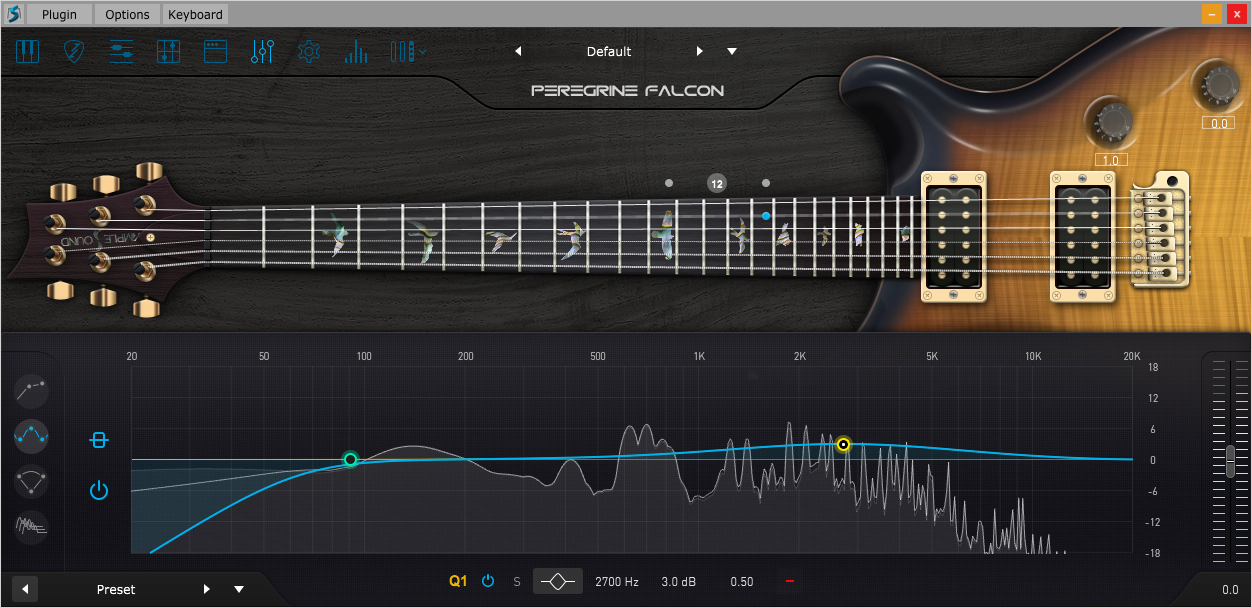The image size is (1252, 608).
Task: Select the EQ curve mode icon
Action: (32, 434)
